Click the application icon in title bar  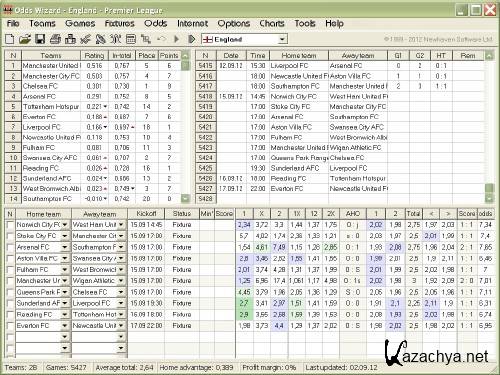coord(8,10)
